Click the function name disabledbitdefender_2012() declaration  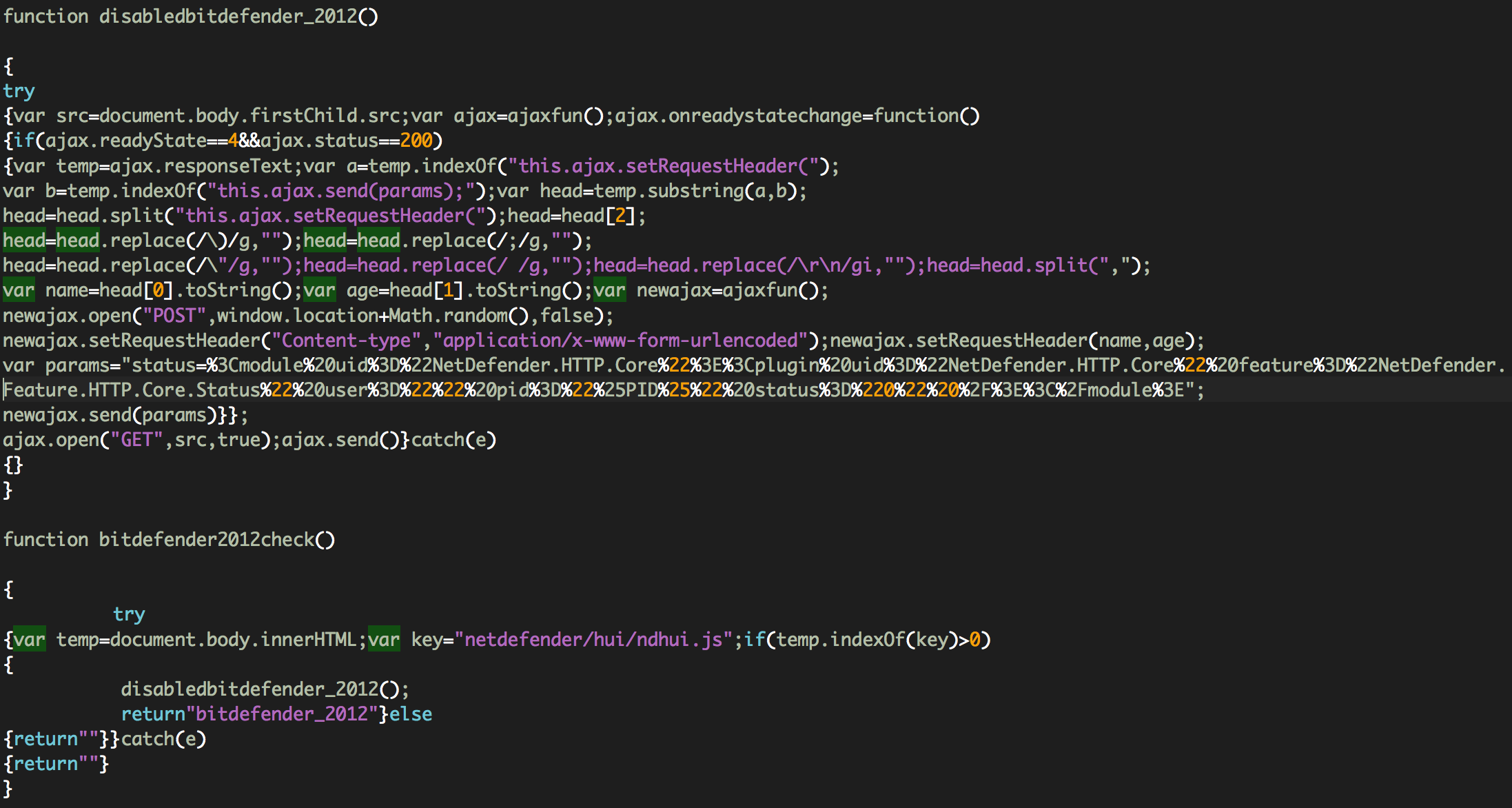(x=238, y=16)
